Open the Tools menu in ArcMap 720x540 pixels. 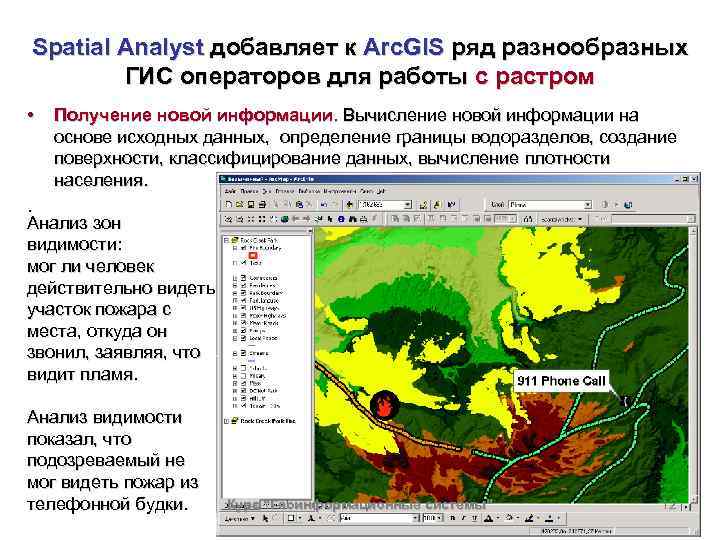pos(340,191)
